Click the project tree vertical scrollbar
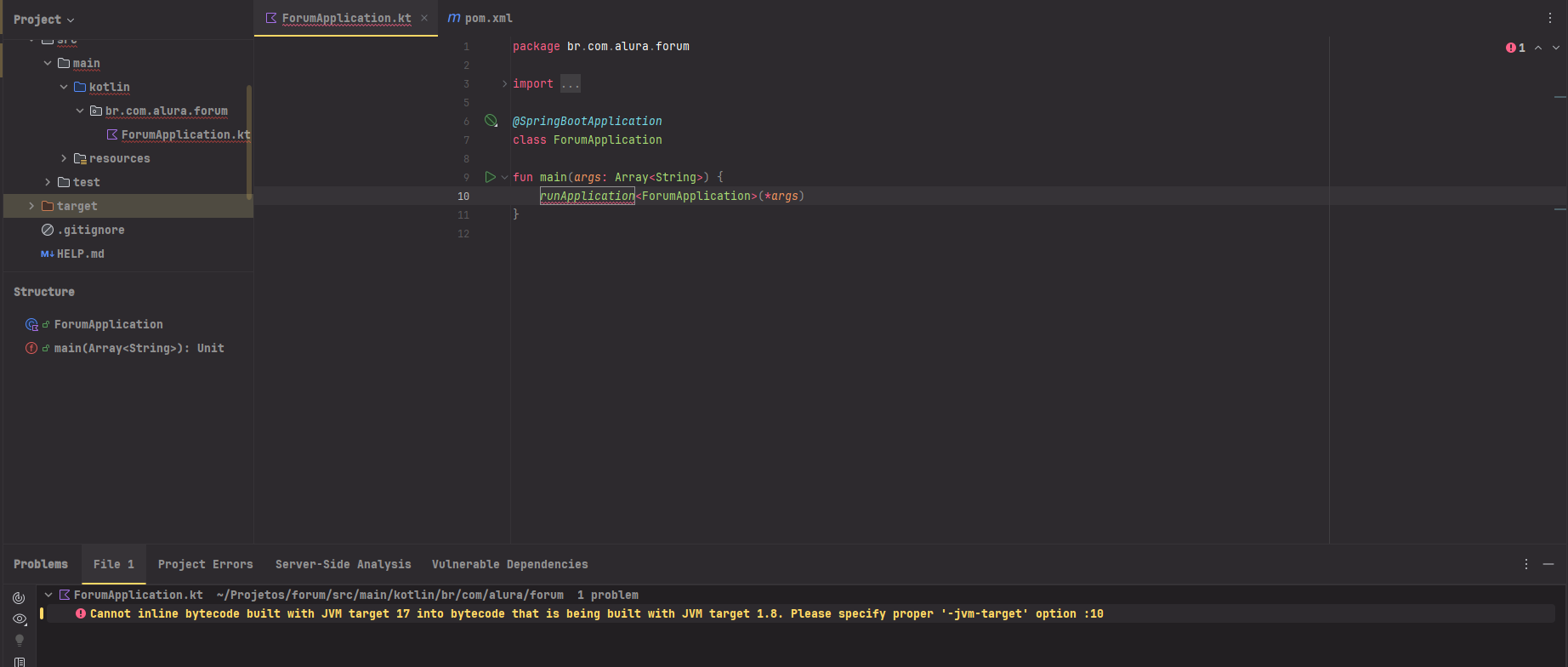The image size is (1568, 667). [249, 142]
